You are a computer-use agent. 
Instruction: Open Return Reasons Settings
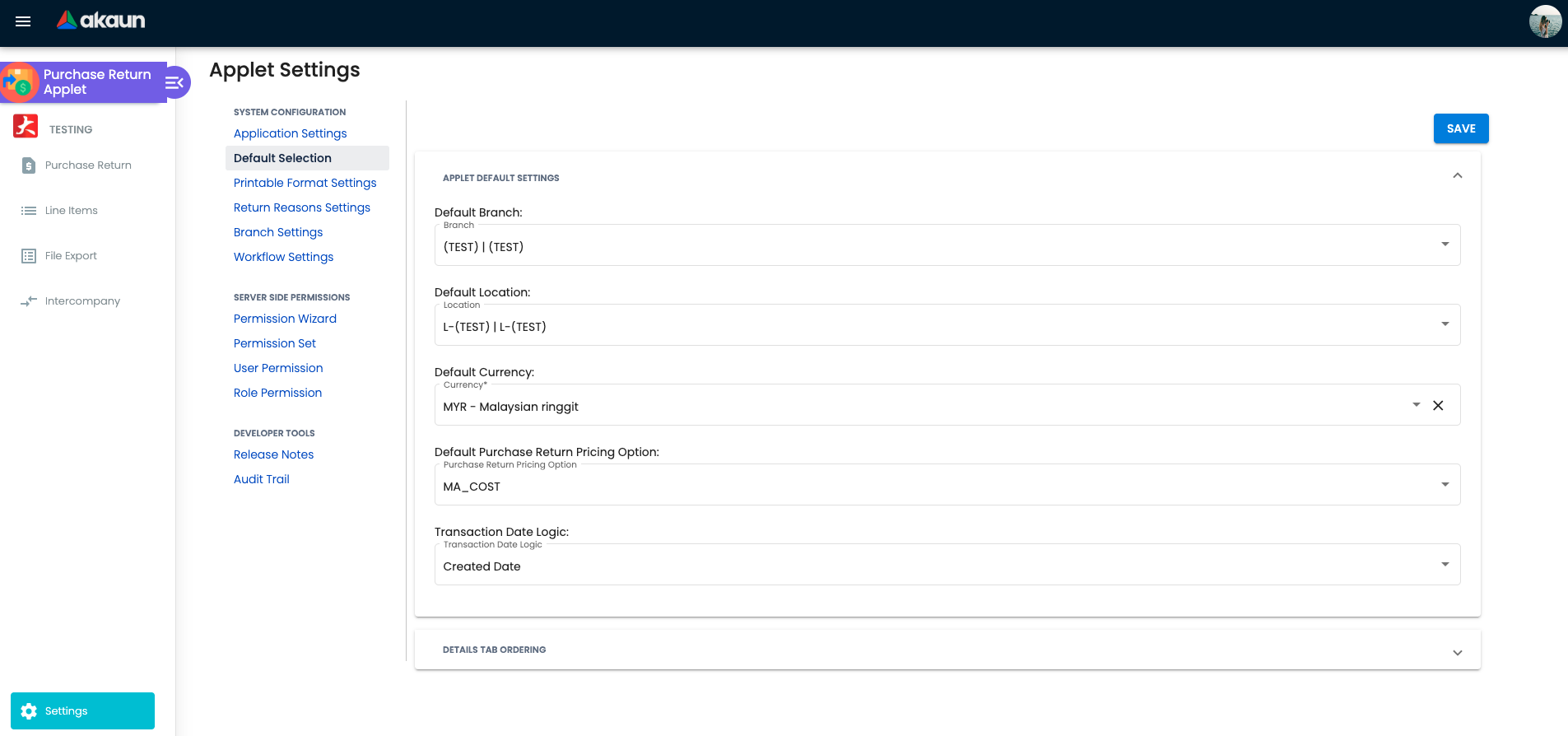302,207
